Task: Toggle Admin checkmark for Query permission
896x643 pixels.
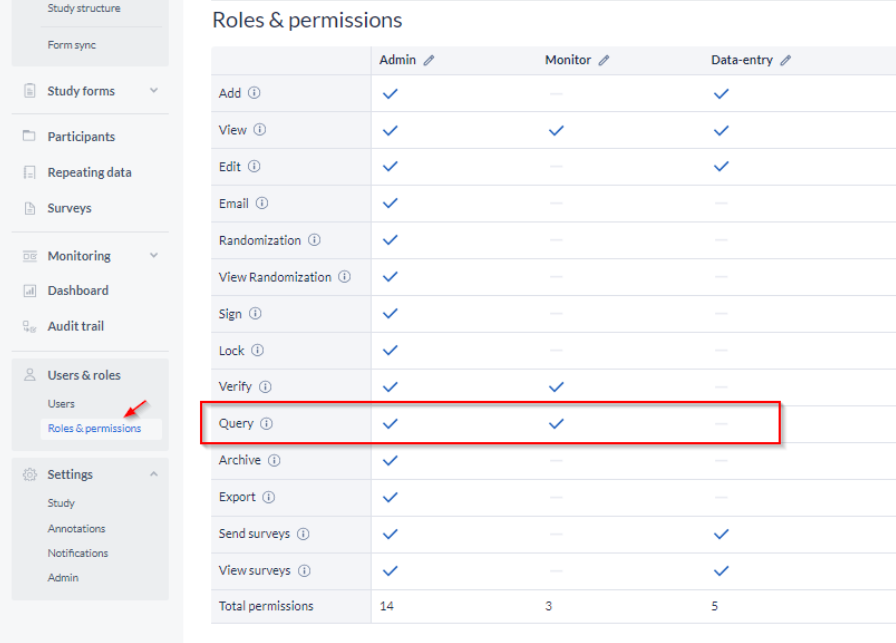Action: point(390,424)
